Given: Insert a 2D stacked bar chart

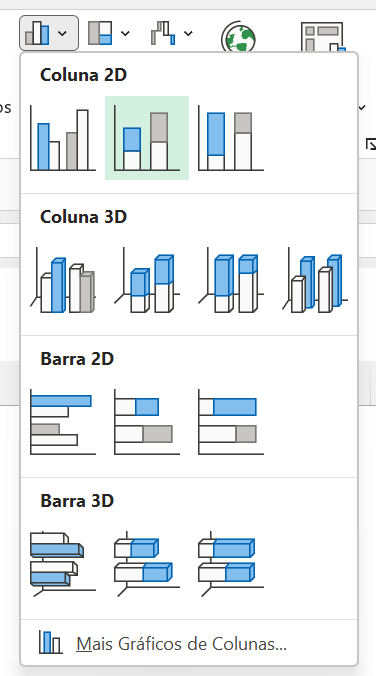Looking at the screenshot, I should [x=147, y=422].
